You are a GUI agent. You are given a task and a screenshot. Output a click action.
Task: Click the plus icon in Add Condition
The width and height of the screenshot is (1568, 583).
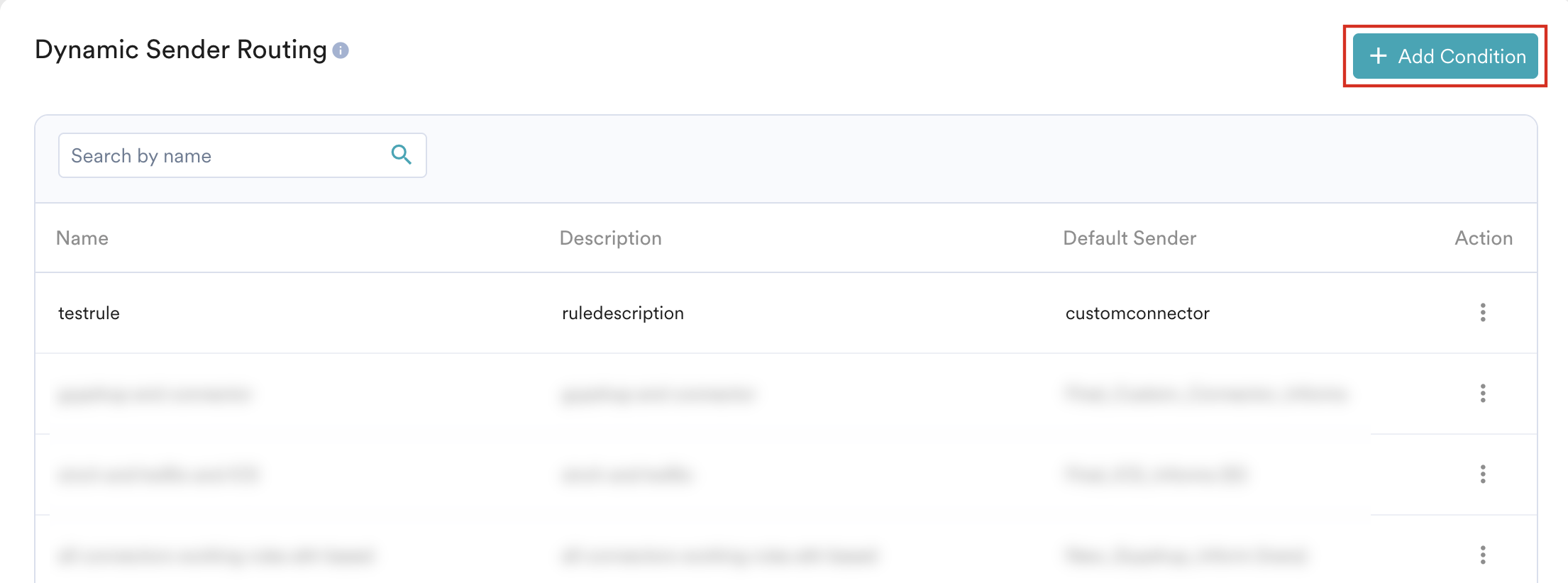[x=1378, y=56]
